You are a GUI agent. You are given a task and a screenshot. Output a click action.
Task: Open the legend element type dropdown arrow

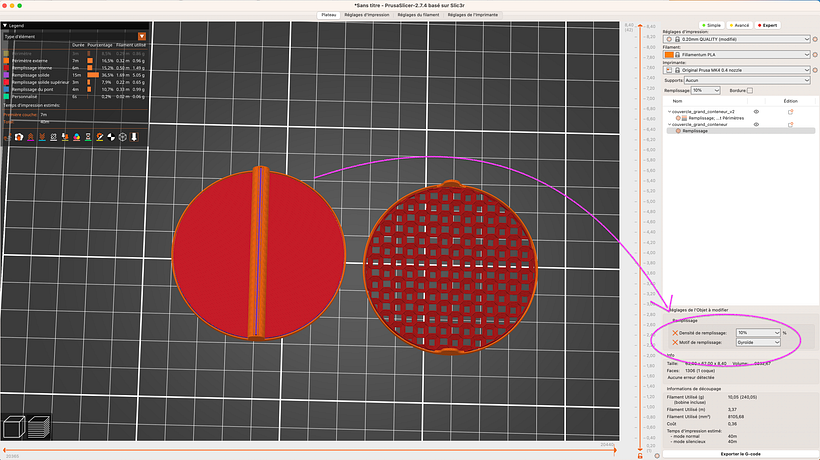141,36
